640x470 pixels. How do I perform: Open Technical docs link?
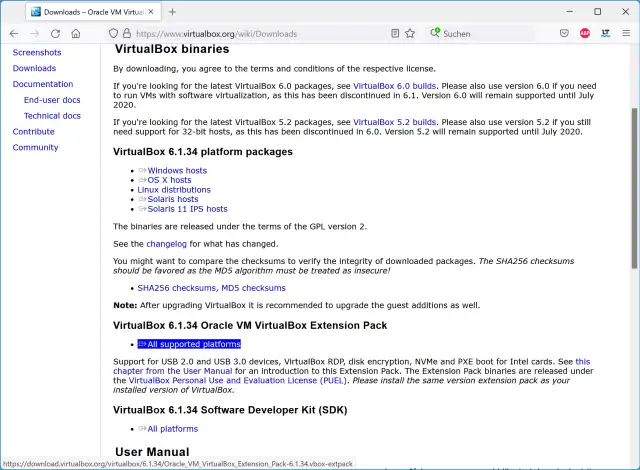point(52,116)
